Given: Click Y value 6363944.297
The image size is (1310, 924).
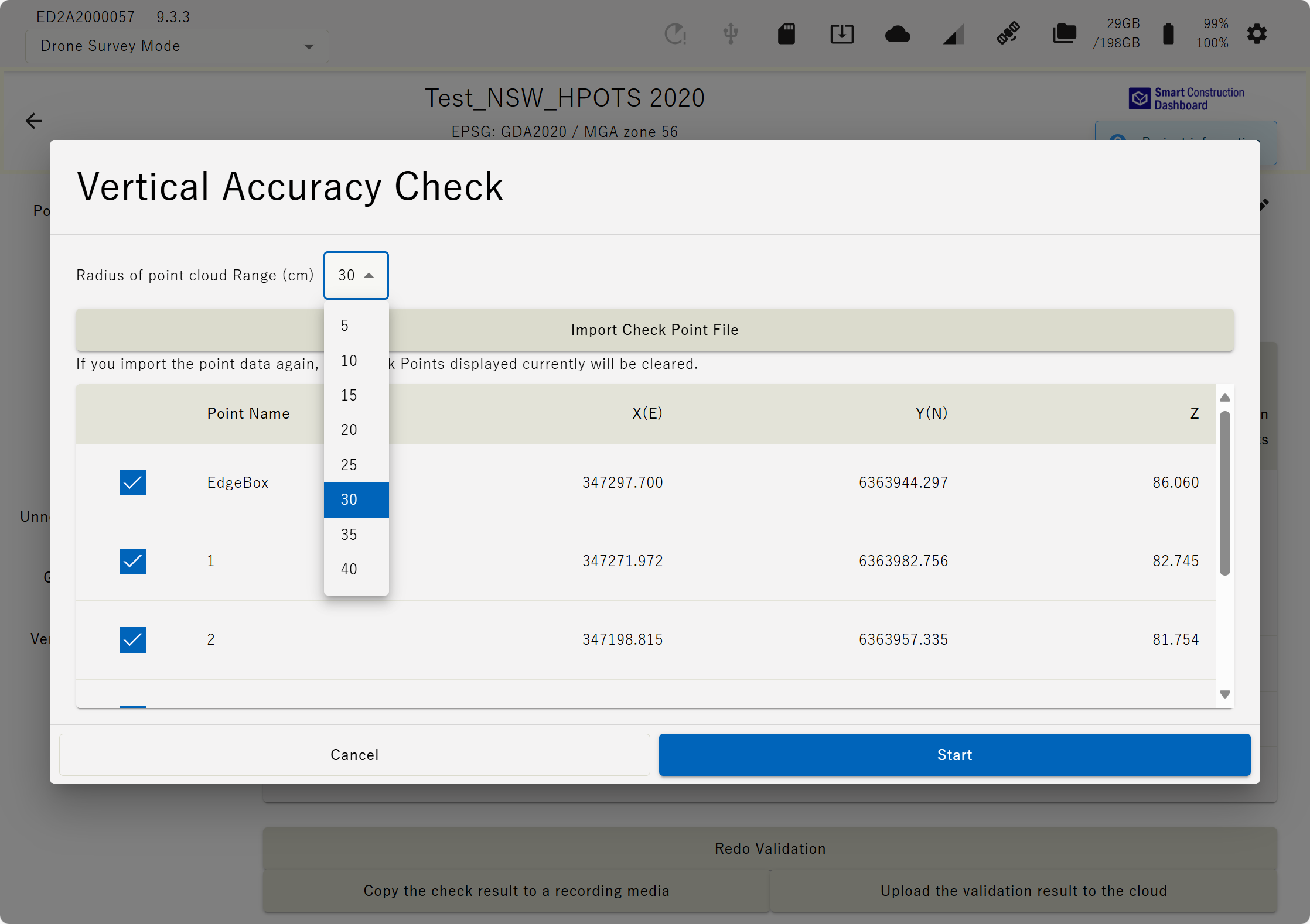Looking at the screenshot, I should point(903,482).
